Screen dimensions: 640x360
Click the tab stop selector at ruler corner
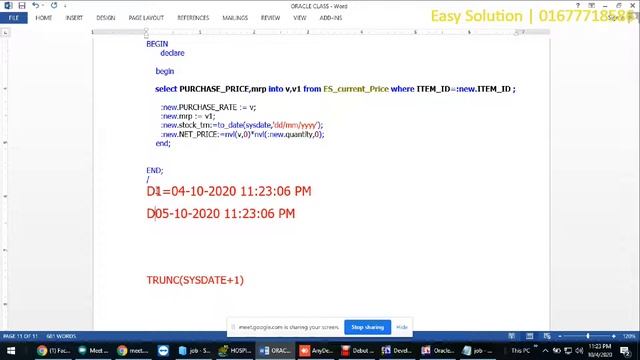coord(5,32)
